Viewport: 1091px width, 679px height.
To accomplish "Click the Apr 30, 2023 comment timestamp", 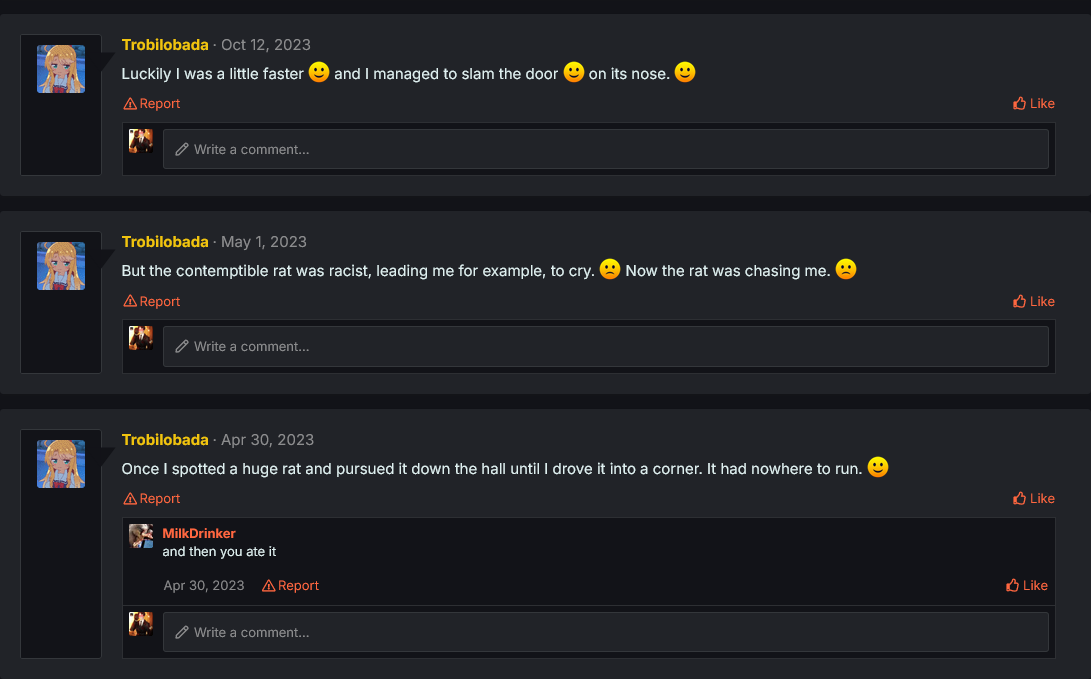I will (x=204, y=586).
